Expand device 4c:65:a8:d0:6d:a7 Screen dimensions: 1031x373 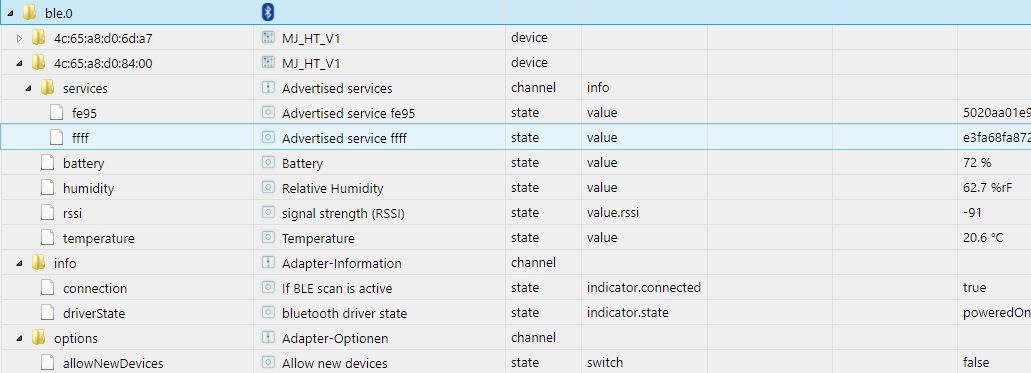[x=19, y=38]
